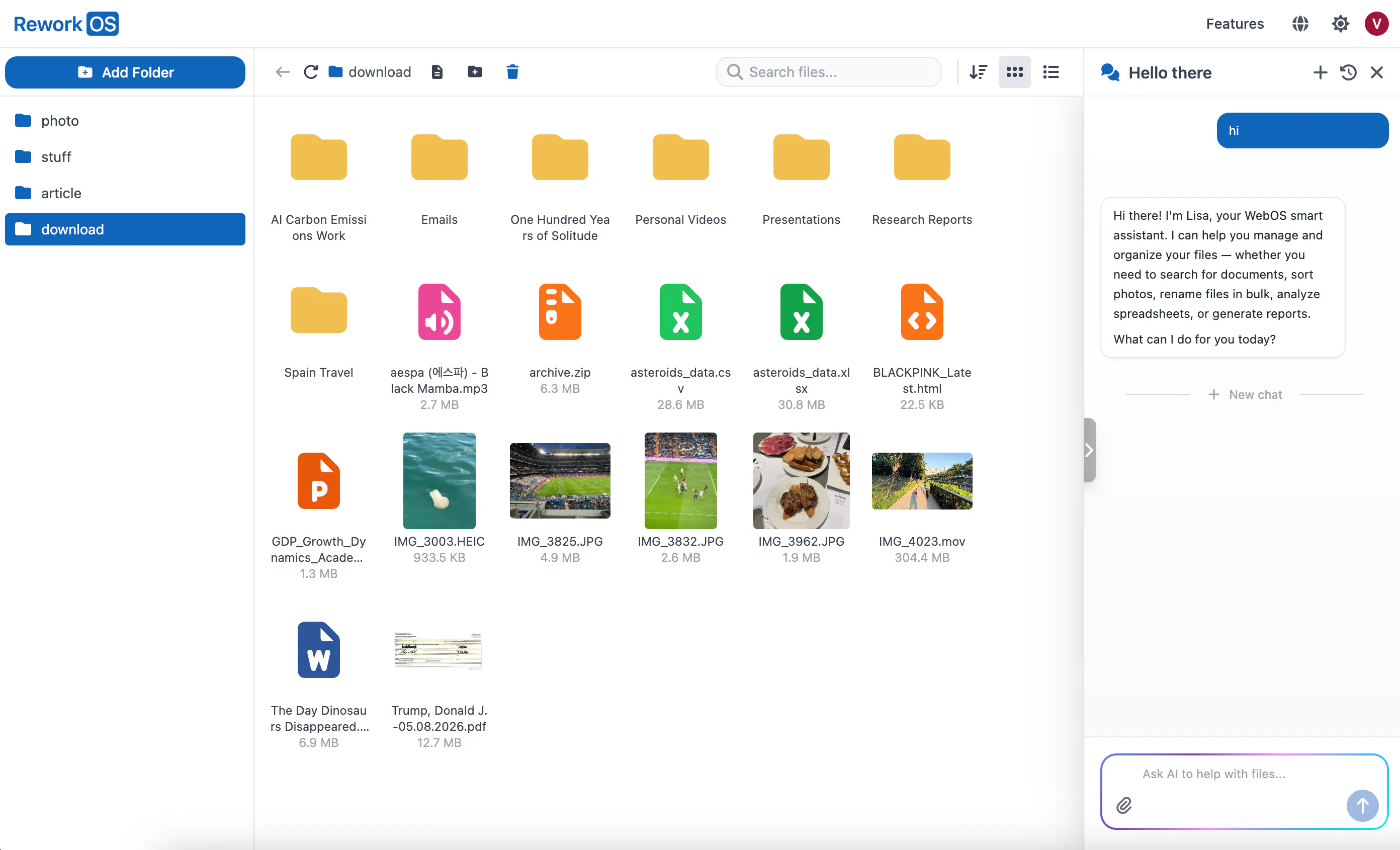Switch to list view

click(1051, 72)
